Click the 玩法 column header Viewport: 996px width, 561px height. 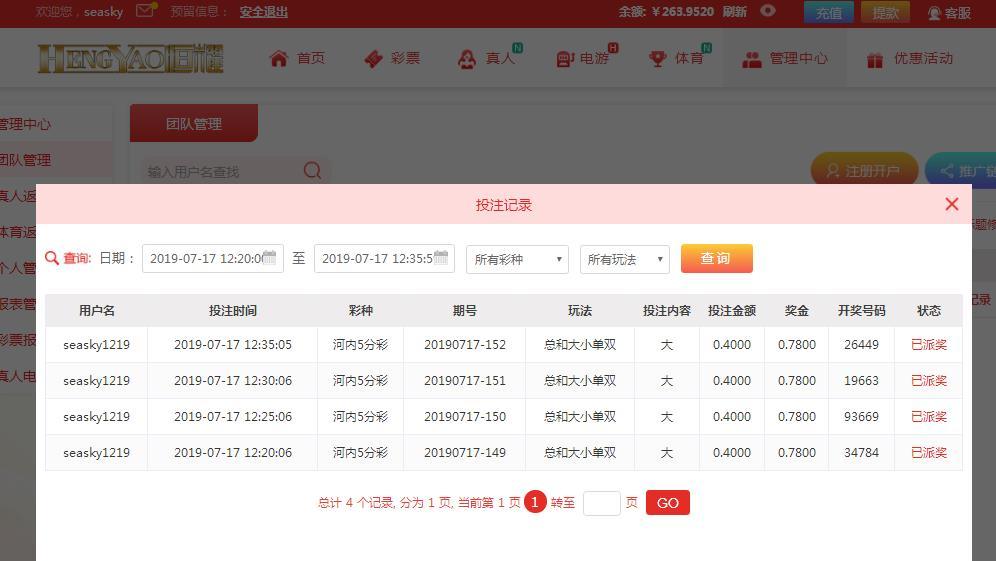click(x=580, y=311)
